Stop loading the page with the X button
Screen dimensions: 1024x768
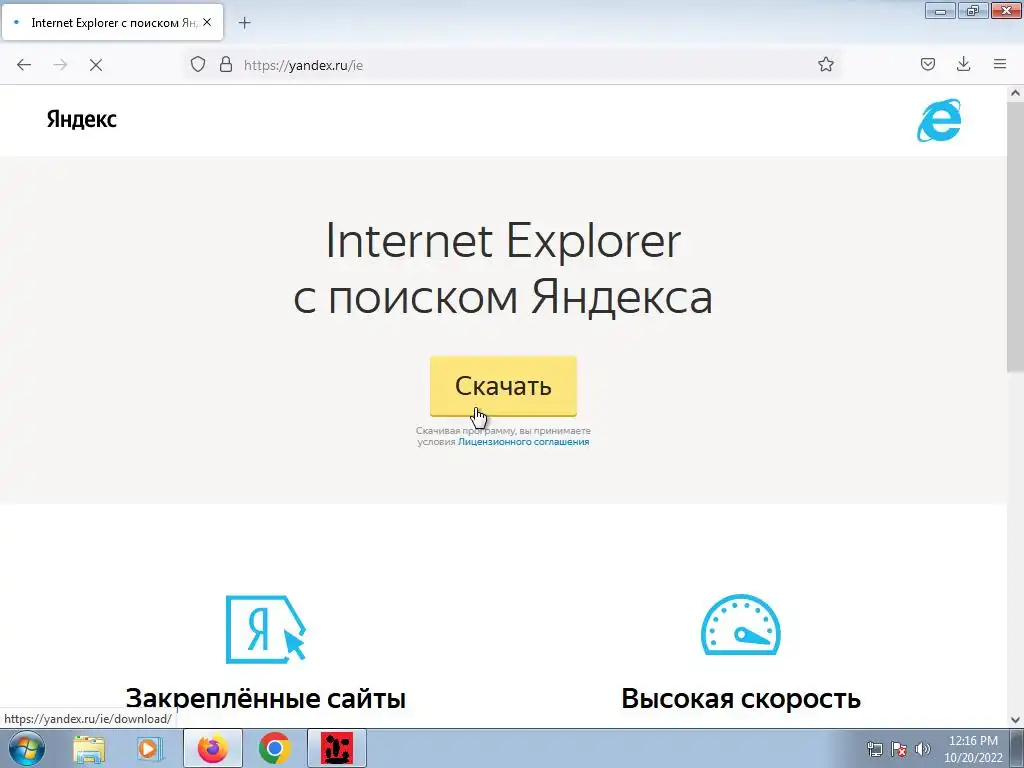(x=95, y=65)
